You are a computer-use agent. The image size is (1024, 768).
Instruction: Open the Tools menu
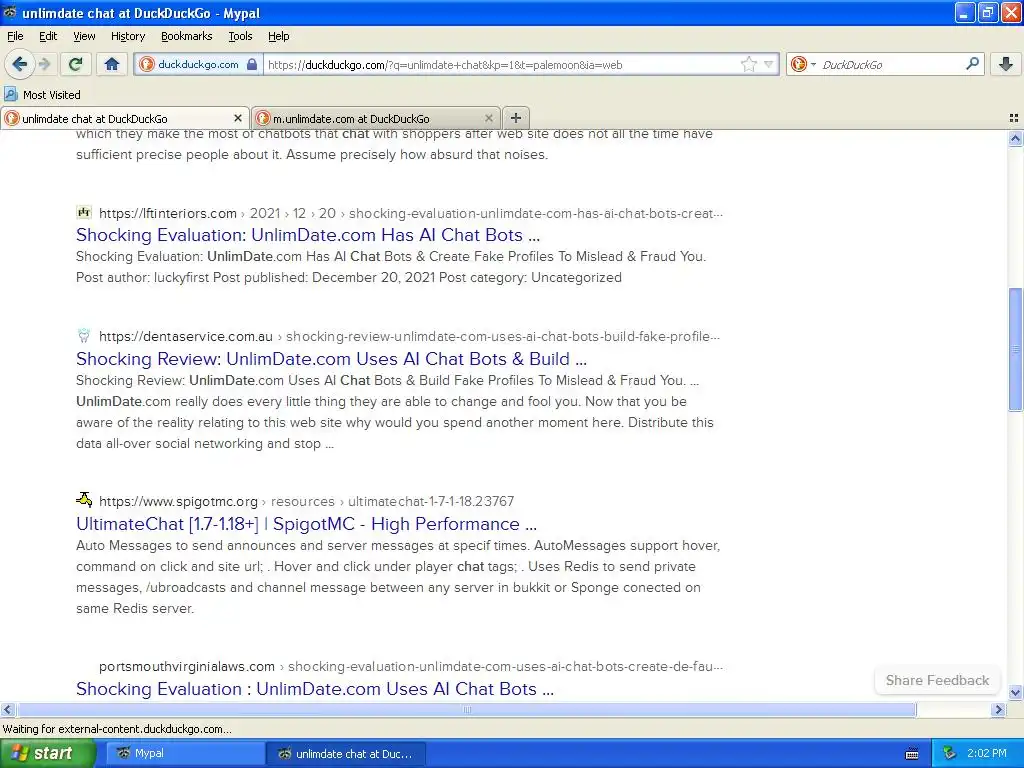click(x=240, y=36)
